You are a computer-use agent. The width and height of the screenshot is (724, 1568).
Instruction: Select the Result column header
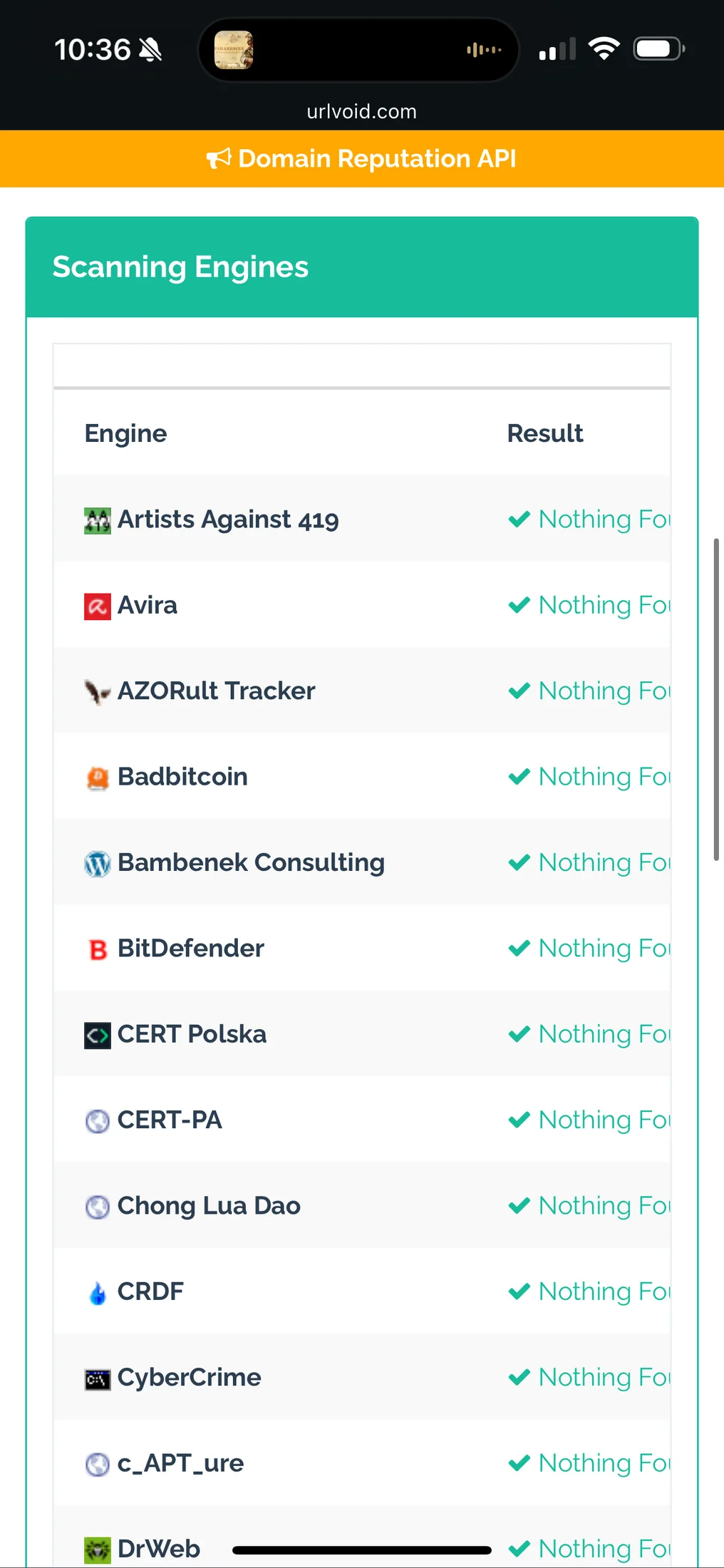click(545, 433)
